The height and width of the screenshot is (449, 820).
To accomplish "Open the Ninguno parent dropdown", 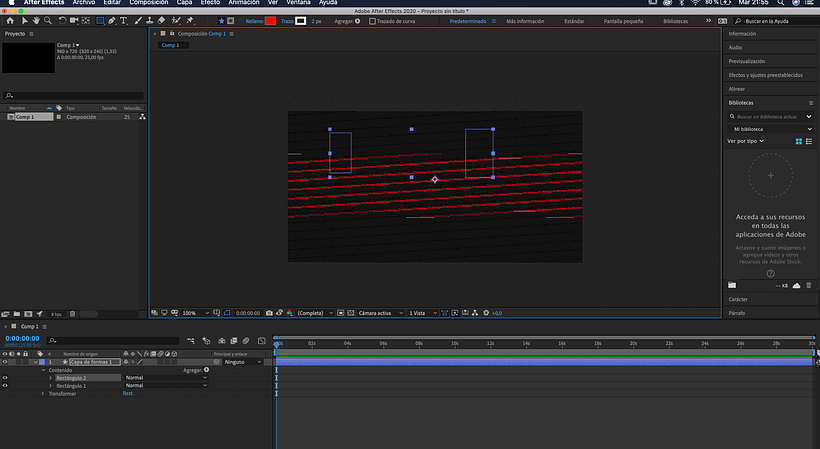I will point(243,362).
